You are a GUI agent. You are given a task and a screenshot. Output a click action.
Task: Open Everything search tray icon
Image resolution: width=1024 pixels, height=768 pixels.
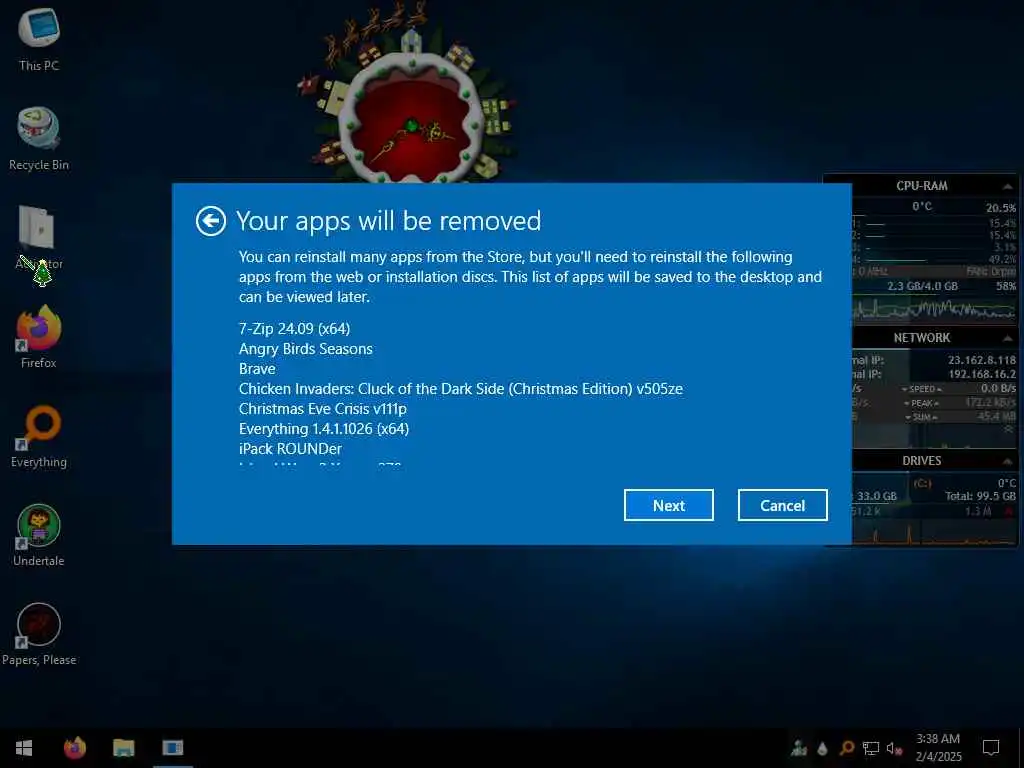point(846,748)
